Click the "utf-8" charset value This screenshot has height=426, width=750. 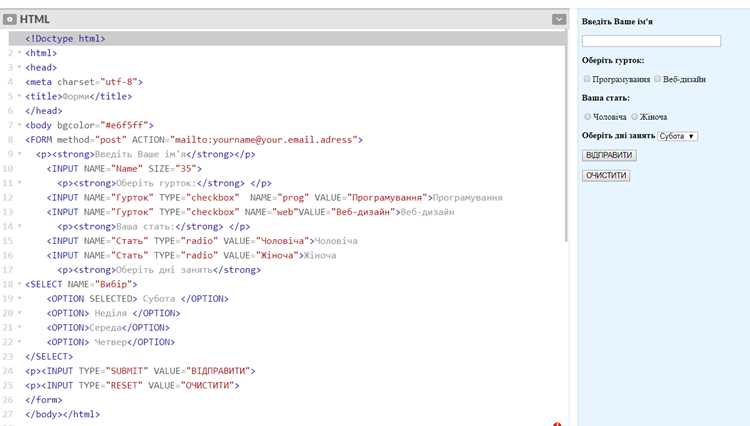tap(119, 82)
